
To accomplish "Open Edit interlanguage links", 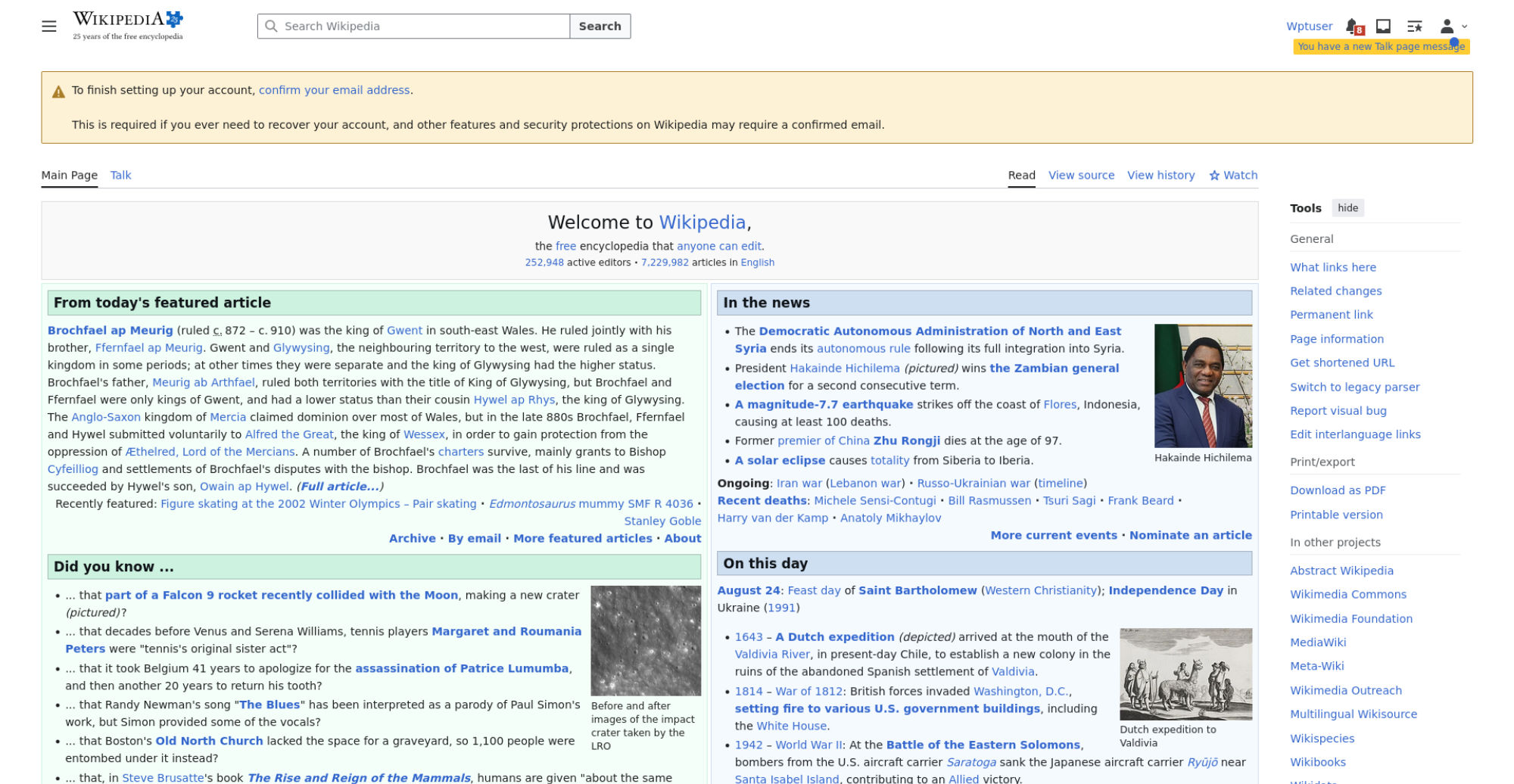I will click(1356, 434).
